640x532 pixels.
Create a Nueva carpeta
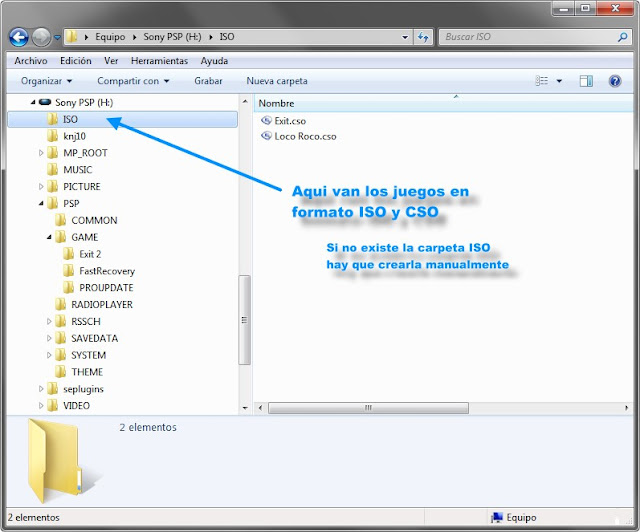click(x=277, y=81)
